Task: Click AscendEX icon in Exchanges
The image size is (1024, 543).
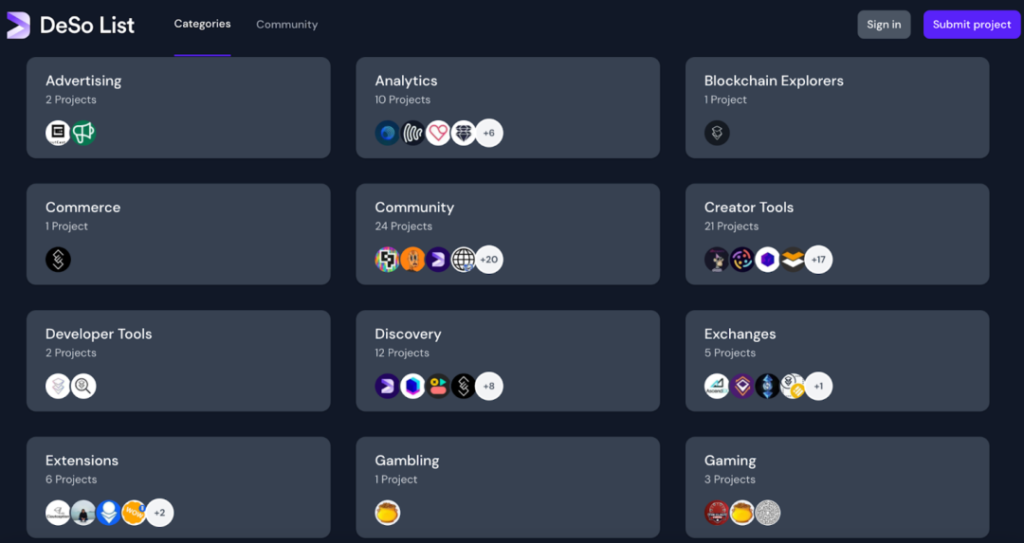Action: pos(717,386)
